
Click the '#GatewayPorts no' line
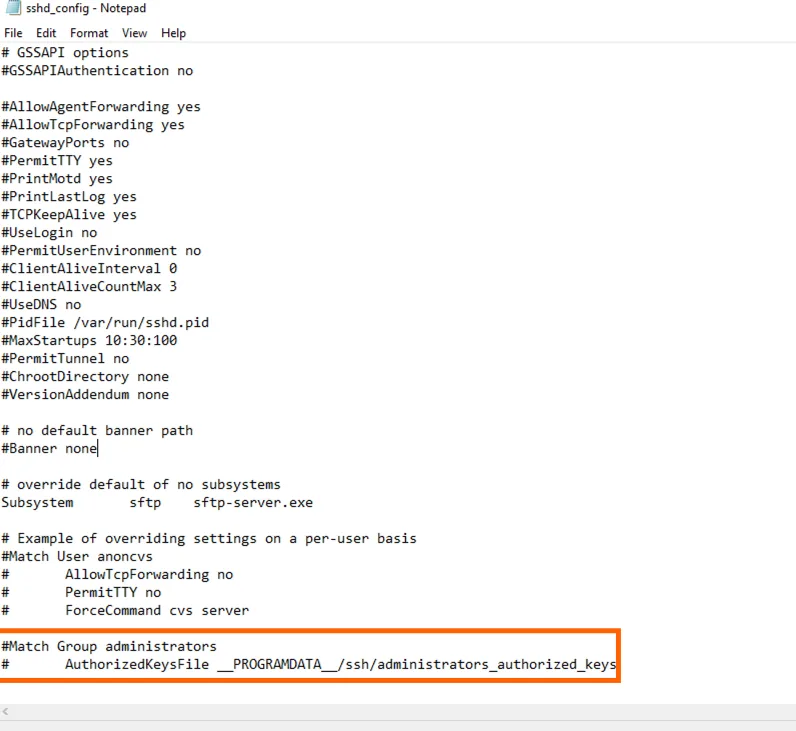65,143
